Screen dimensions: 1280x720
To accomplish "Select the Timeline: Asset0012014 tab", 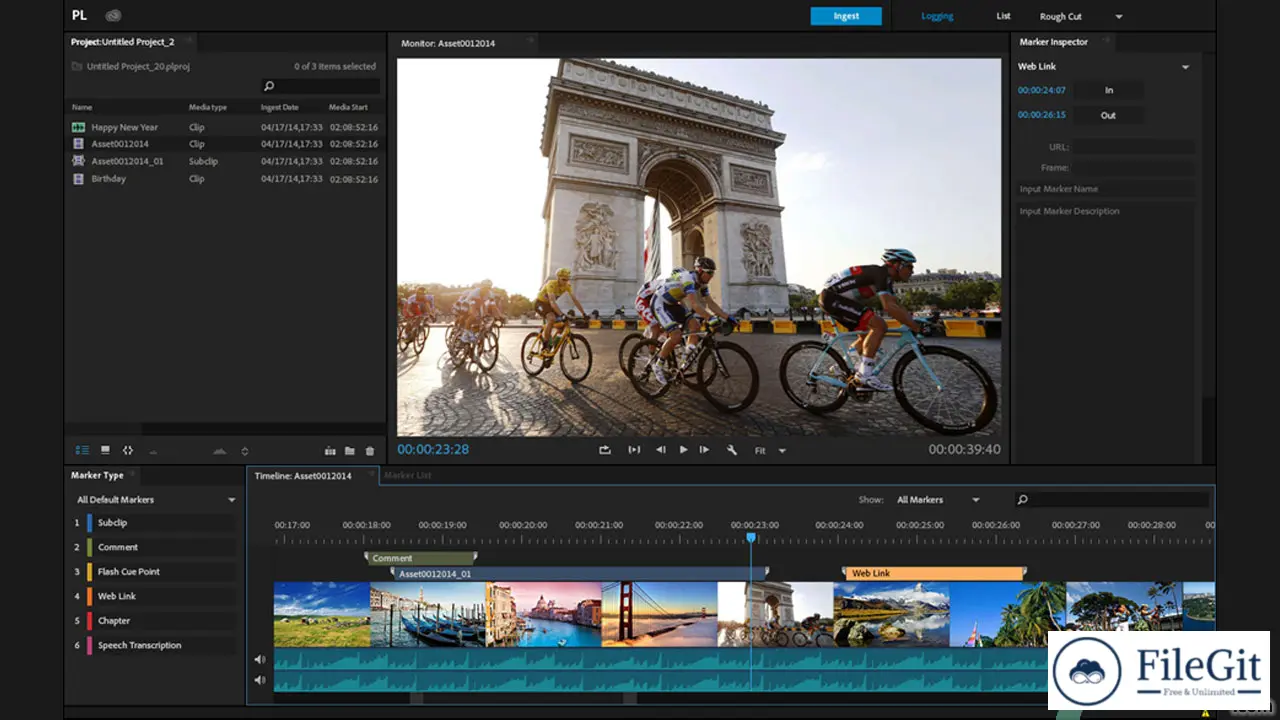I will 303,476.
